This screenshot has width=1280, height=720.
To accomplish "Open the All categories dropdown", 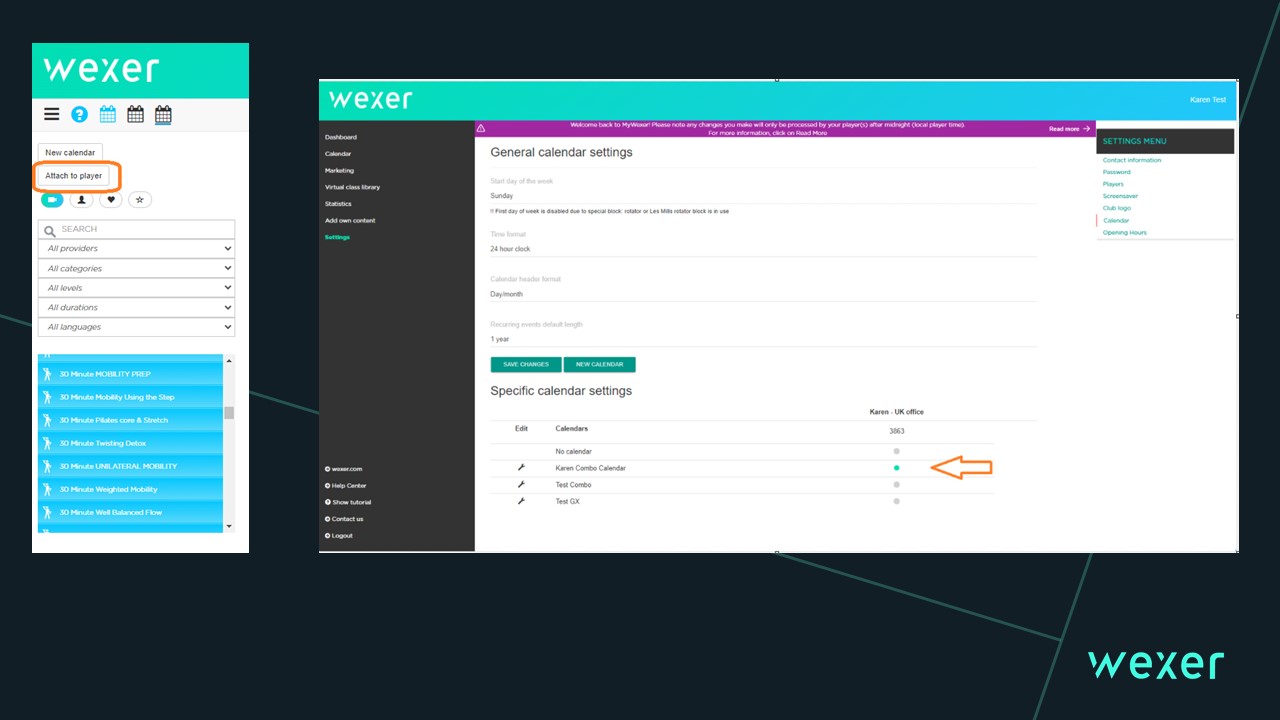I will [x=136, y=268].
